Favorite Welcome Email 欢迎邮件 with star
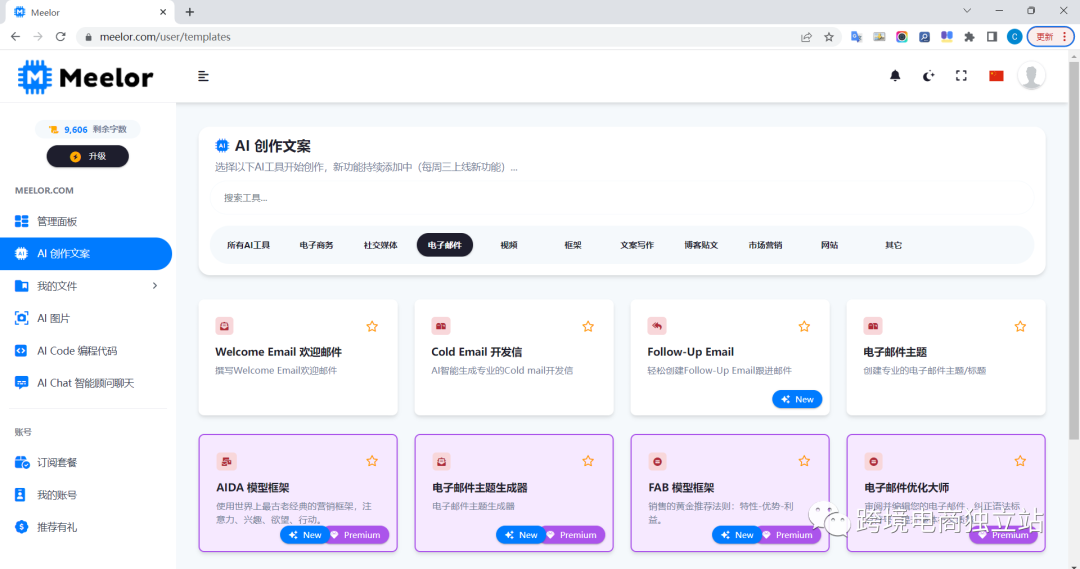The height and width of the screenshot is (569, 1080). 372,327
